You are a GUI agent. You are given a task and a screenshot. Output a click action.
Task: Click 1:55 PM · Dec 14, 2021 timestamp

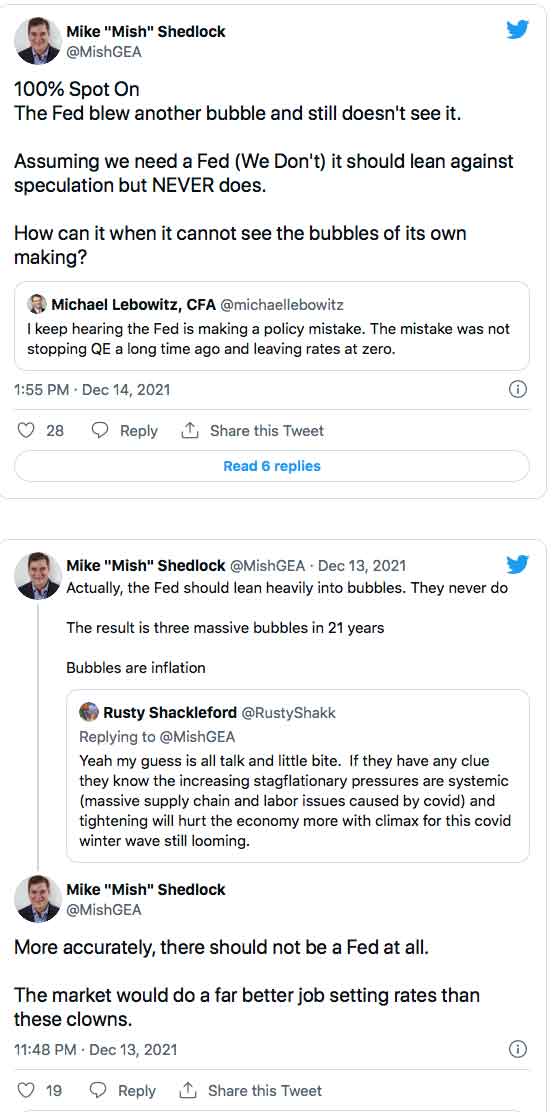tap(92, 389)
